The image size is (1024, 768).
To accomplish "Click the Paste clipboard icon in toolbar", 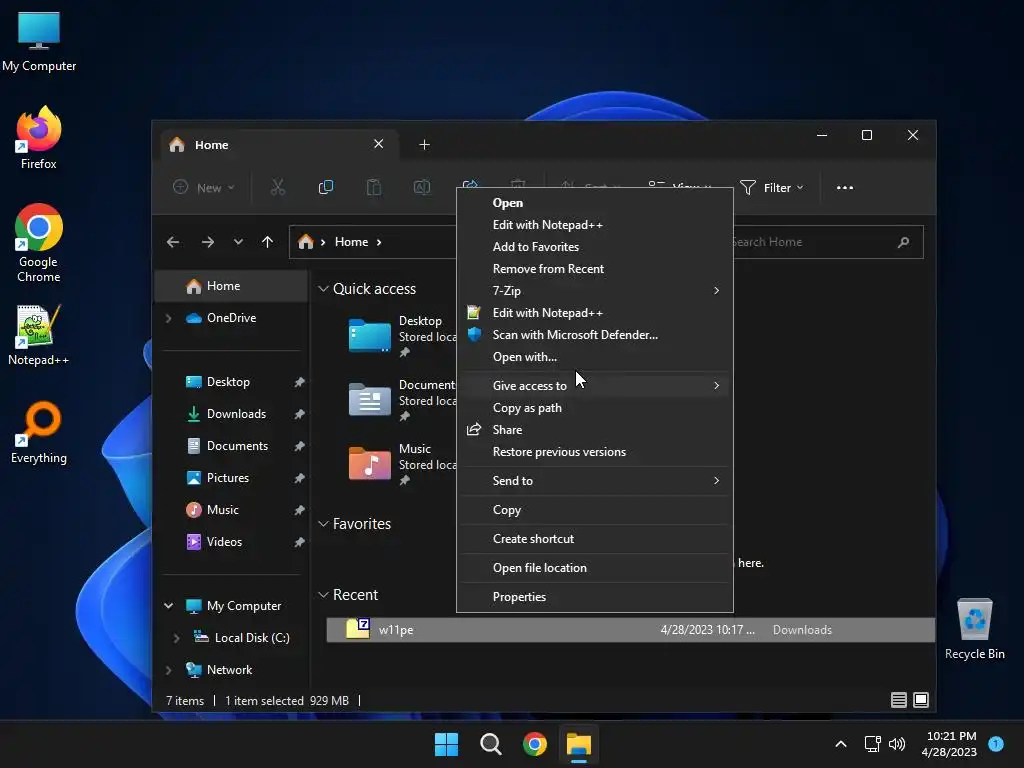I will 374,187.
